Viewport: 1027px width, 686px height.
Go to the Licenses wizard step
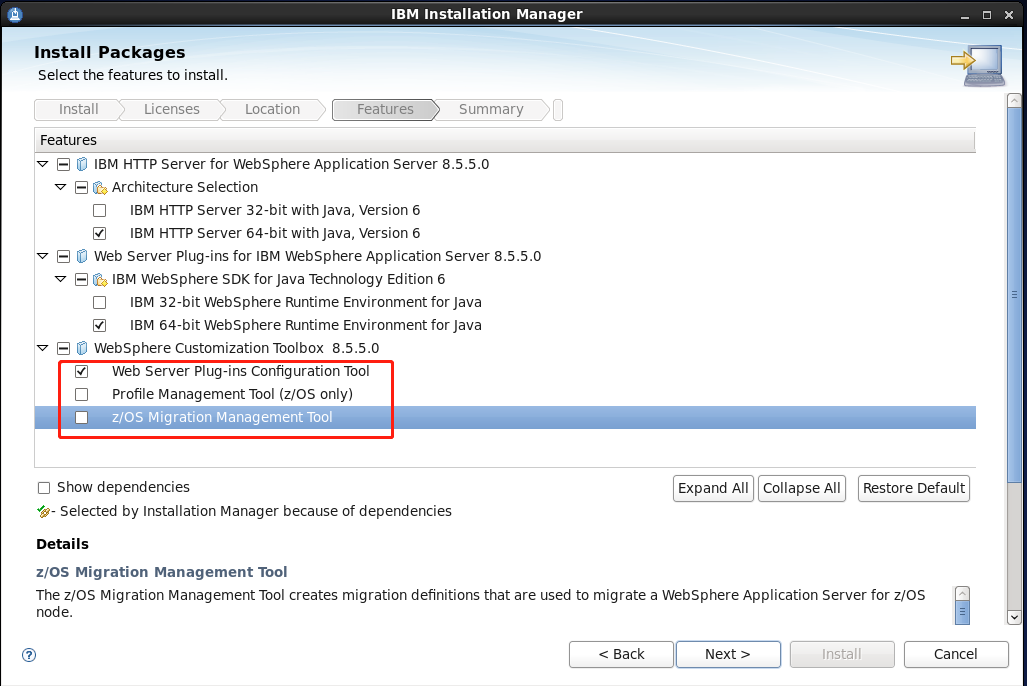coord(172,109)
